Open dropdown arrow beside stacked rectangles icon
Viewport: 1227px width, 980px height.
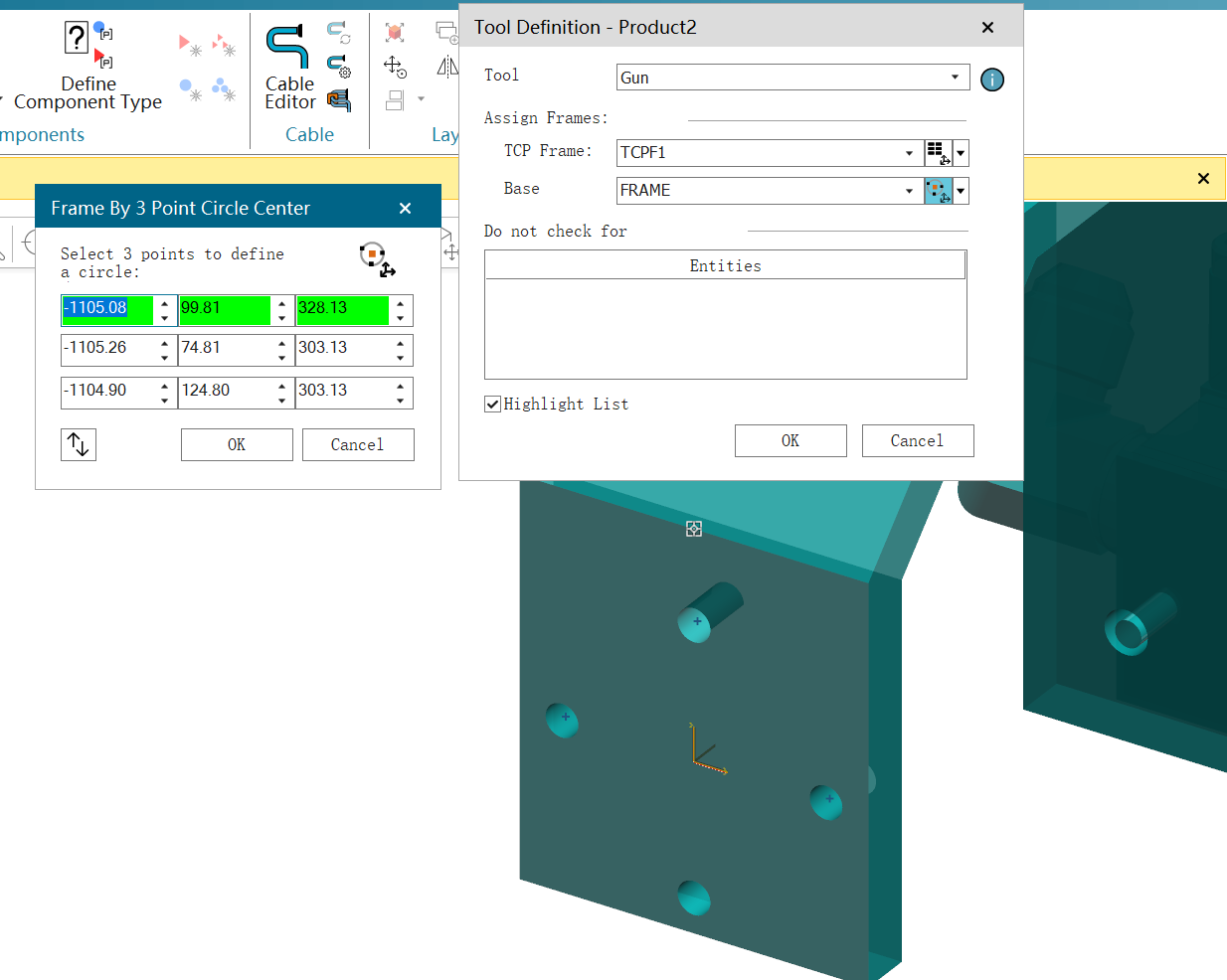point(422,99)
